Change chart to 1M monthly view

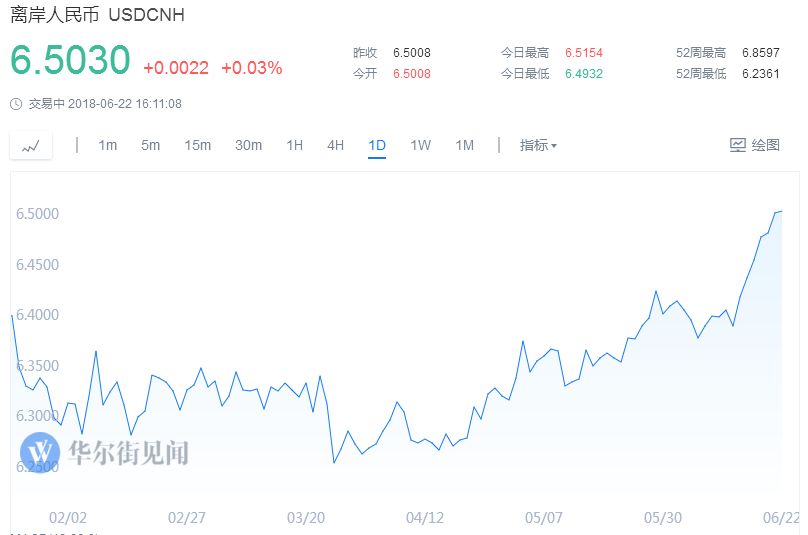pos(464,145)
